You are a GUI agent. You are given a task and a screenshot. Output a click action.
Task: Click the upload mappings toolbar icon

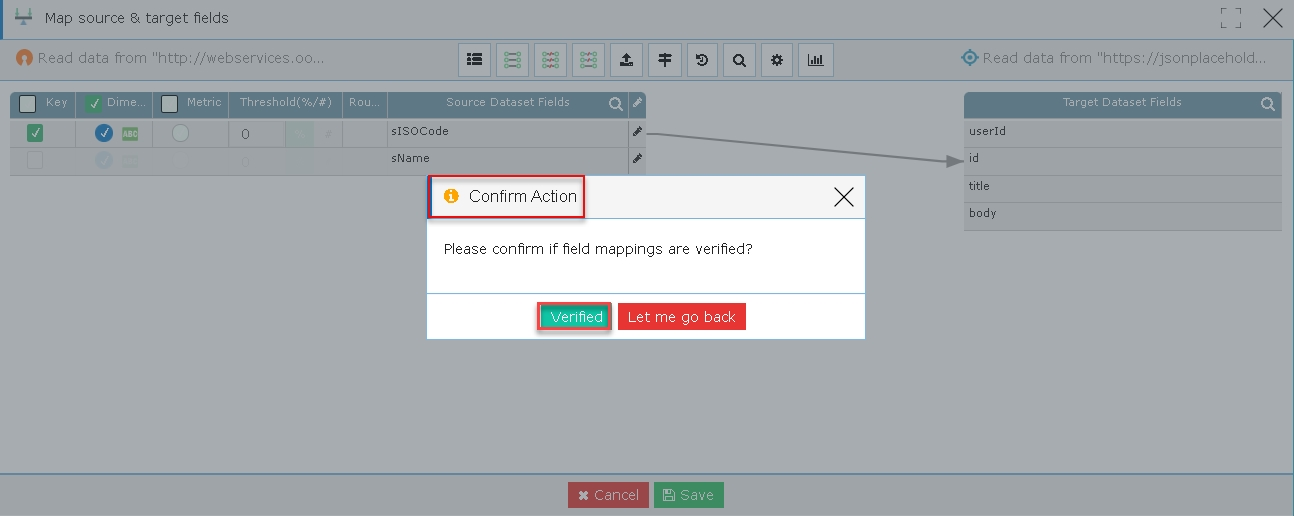coord(626,60)
